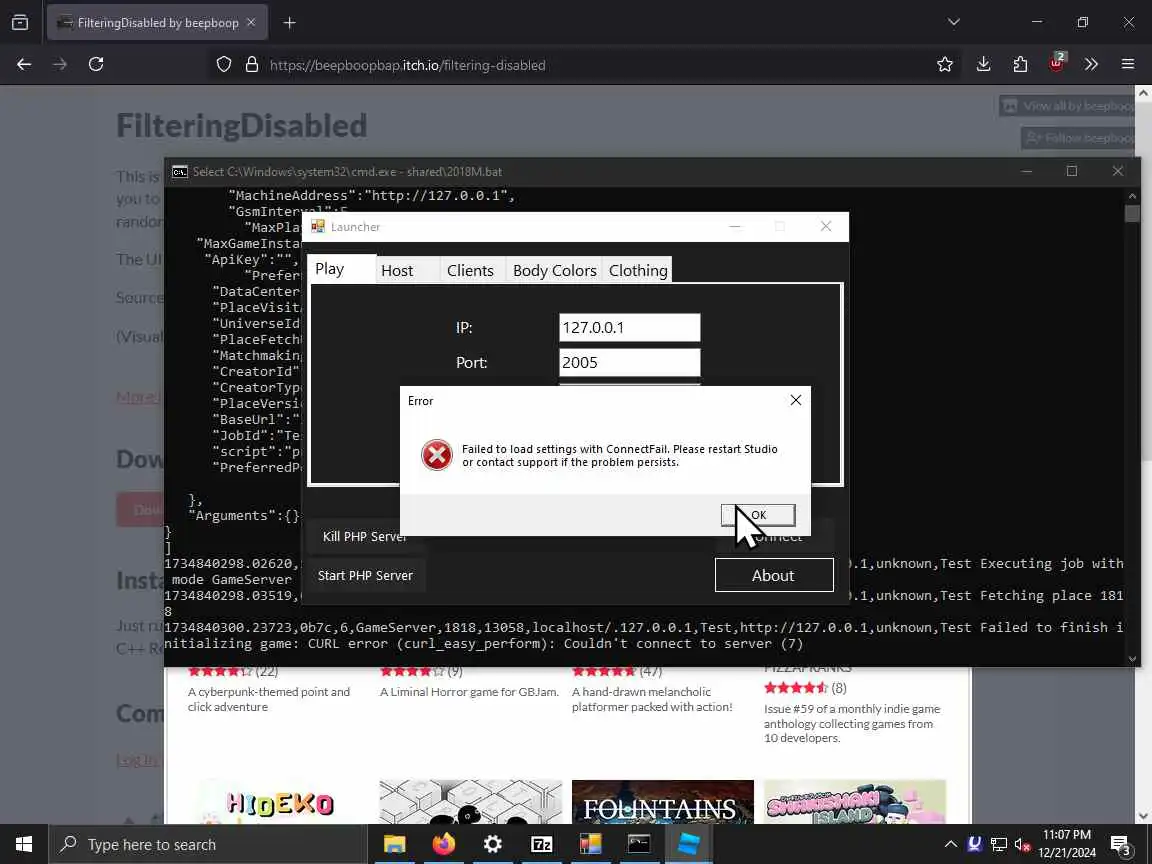Click the Firefox View icon
Screen dimensions: 1152x864
[21, 23]
